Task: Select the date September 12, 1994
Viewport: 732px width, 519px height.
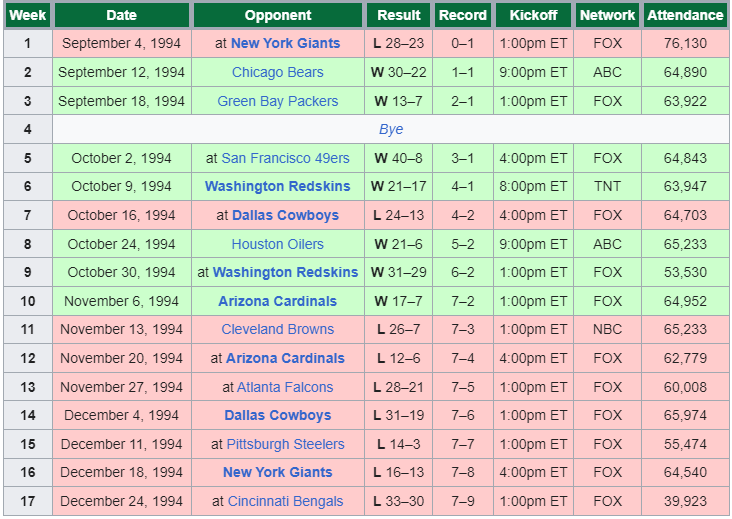Action: coord(121,72)
